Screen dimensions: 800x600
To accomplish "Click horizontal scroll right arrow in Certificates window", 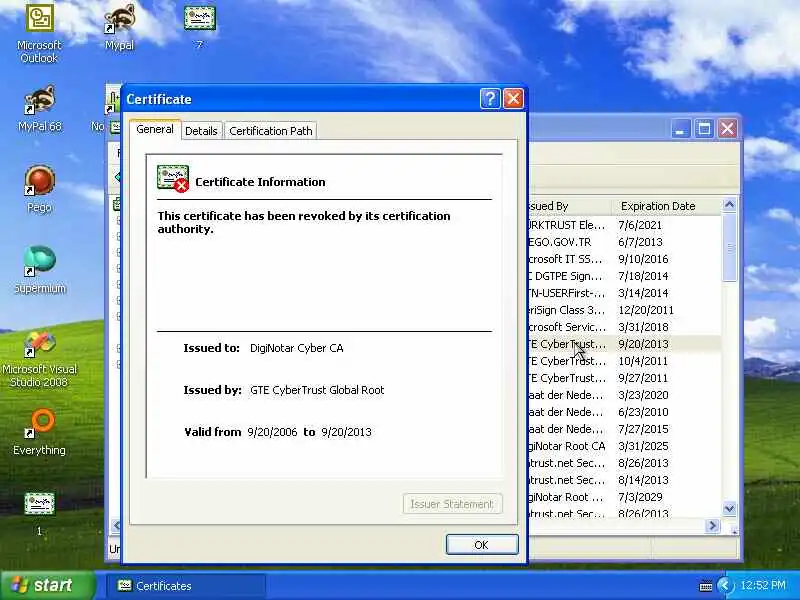I will tap(712, 525).
